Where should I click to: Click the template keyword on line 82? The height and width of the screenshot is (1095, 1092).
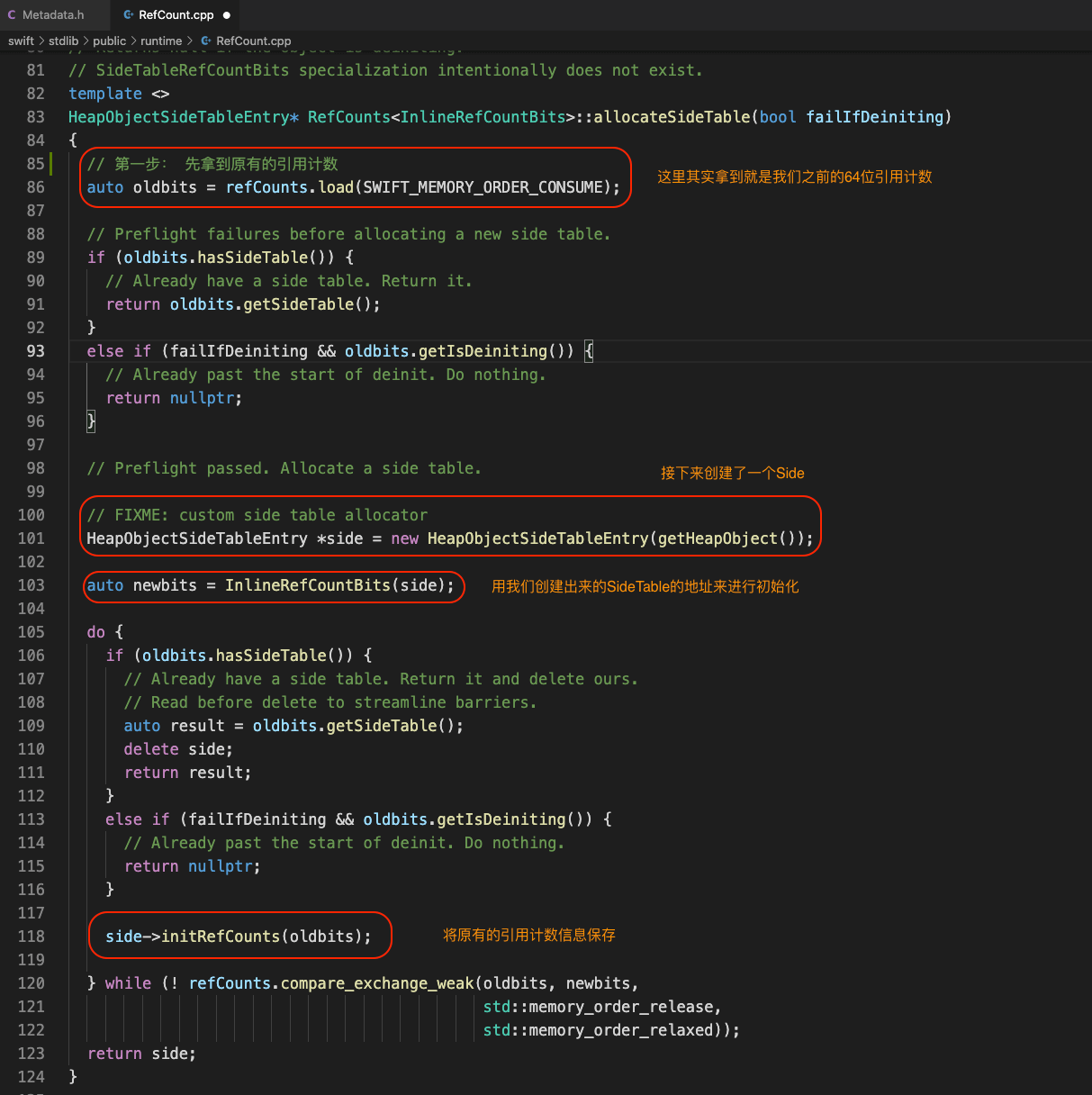(x=105, y=94)
